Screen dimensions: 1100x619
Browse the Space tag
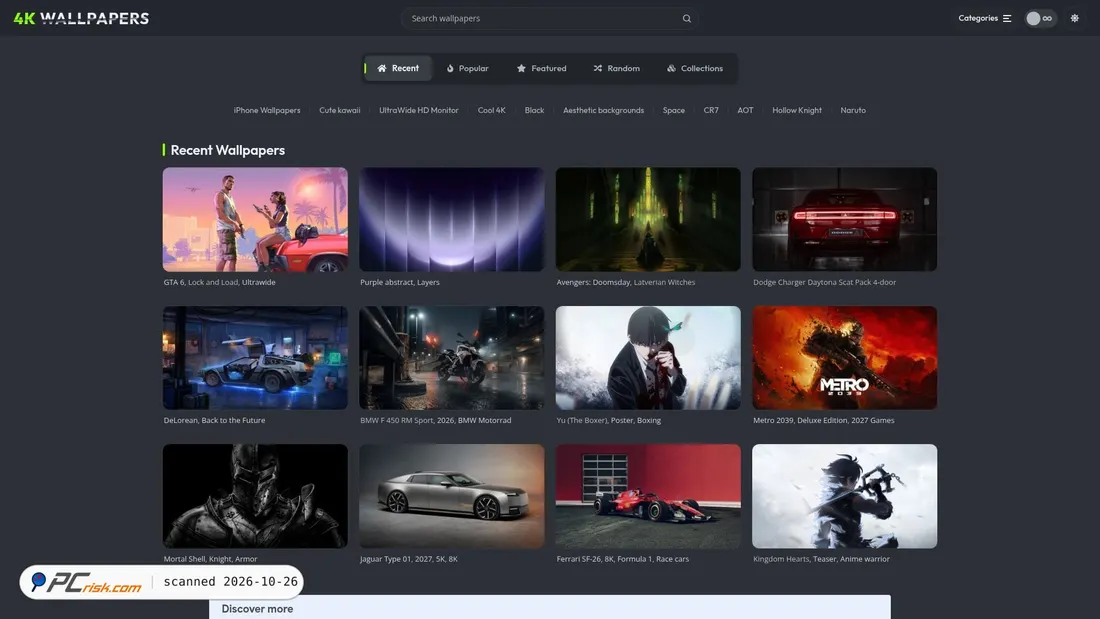pyautogui.click(x=673, y=110)
